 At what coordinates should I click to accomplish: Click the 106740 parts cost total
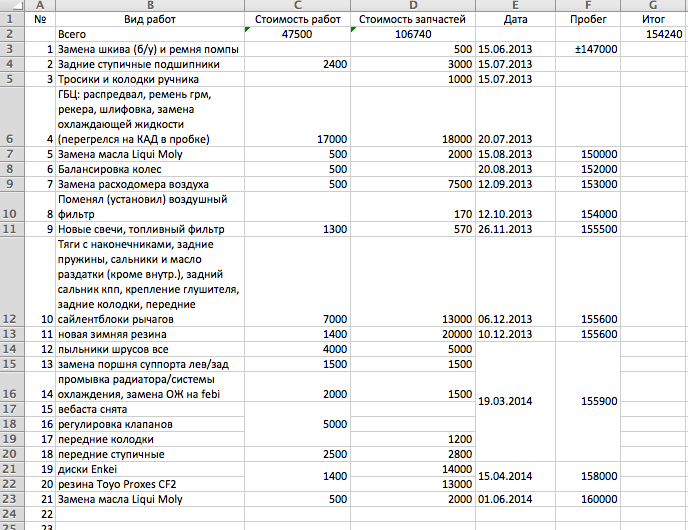point(414,34)
